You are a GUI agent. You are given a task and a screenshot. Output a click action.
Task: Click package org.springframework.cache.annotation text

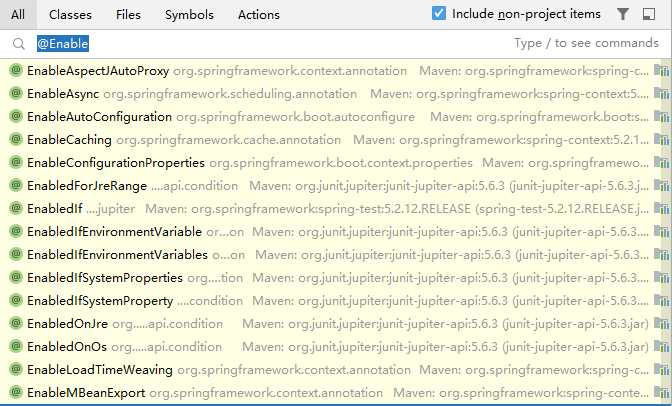(228, 140)
